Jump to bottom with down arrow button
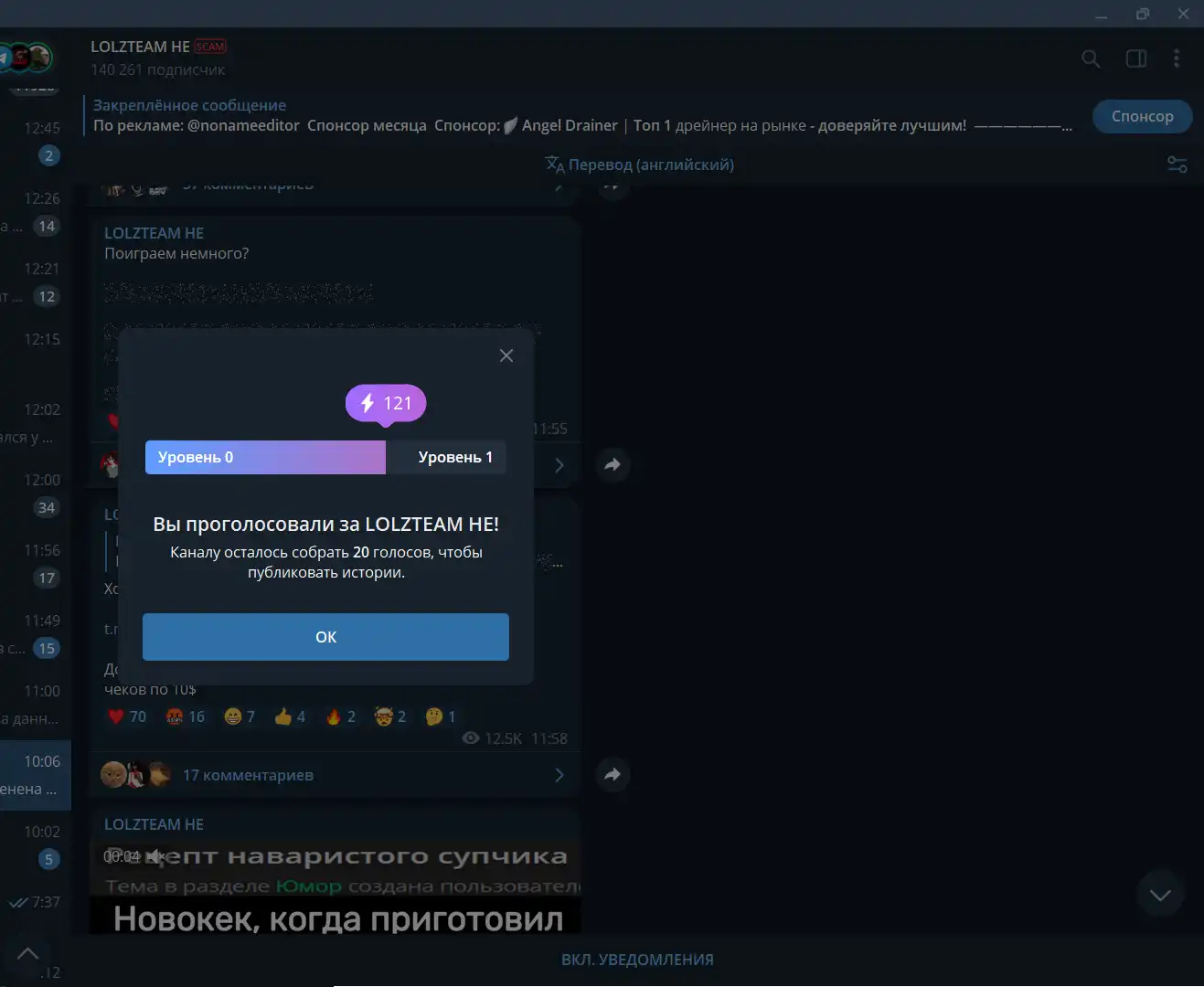Screen dimensions: 1204x987 [x=1160, y=895]
